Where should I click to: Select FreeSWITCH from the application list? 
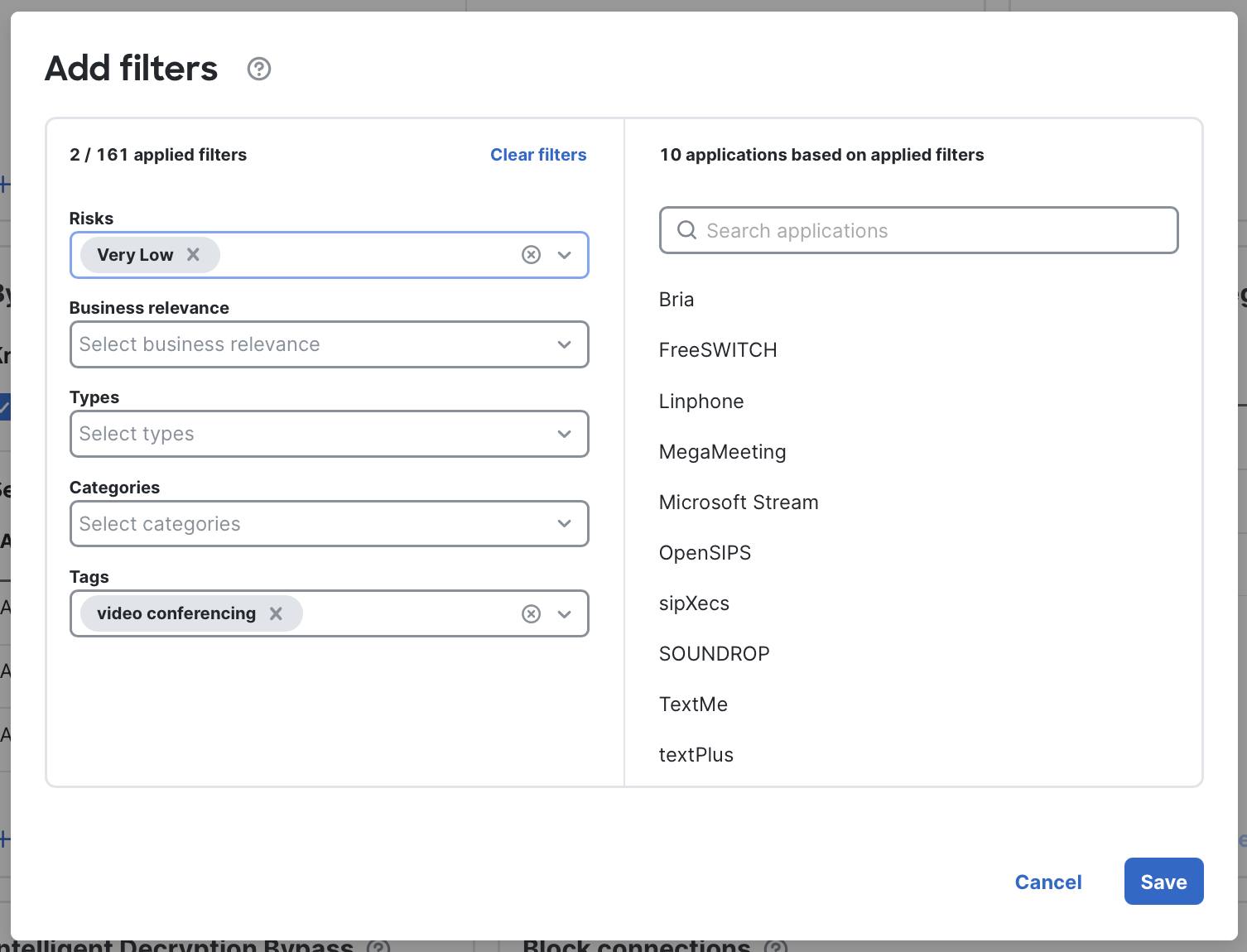[x=718, y=349]
